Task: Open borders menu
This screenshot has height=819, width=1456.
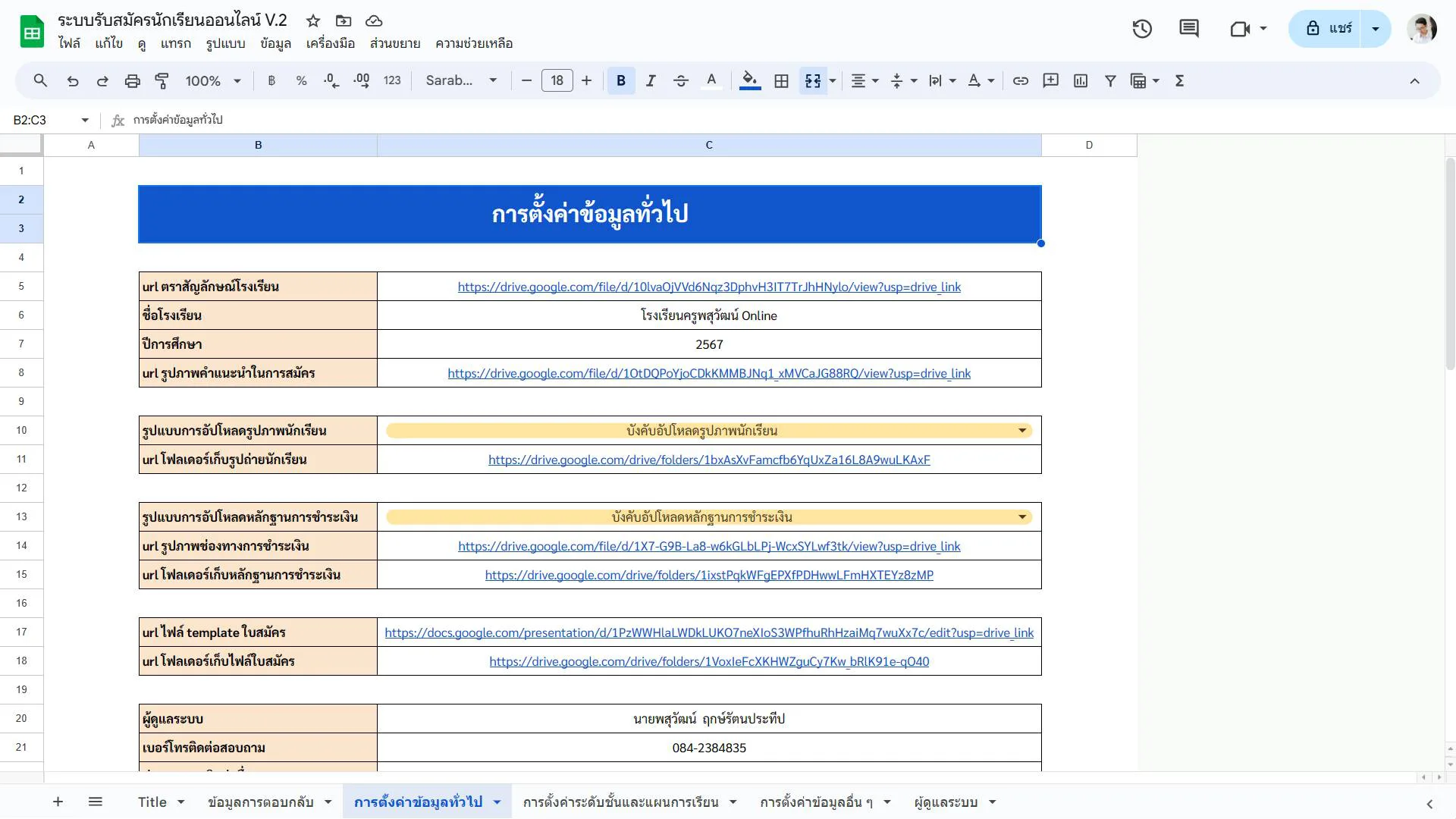Action: coord(781,80)
